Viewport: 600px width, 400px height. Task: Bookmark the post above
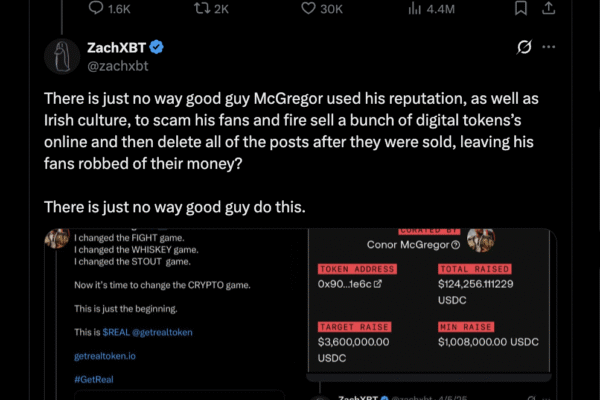(520, 8)
